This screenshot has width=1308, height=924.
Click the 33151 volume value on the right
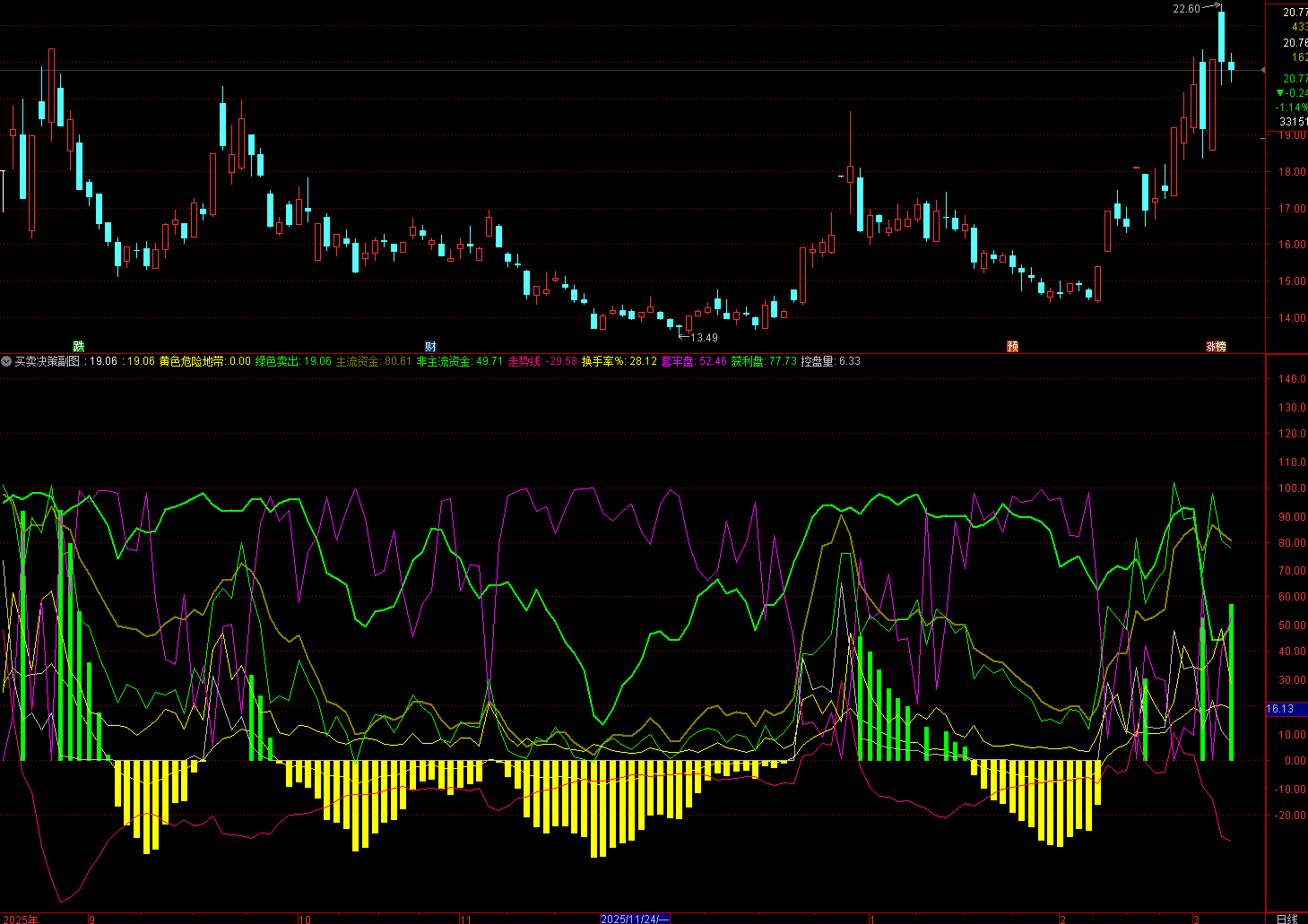click(x=1293, y=121)
